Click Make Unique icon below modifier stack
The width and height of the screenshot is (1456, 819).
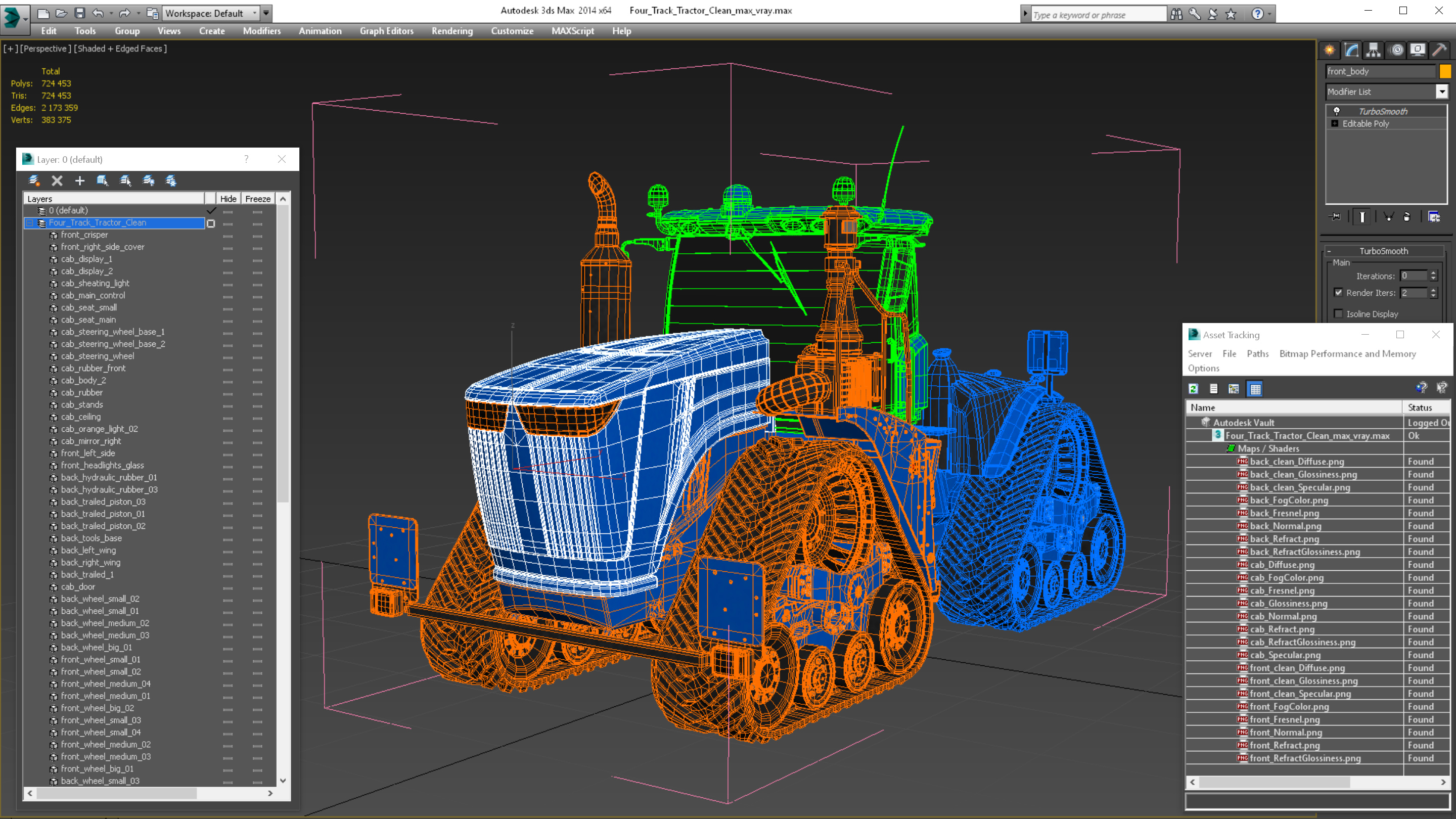click(x=1389, y=216)
